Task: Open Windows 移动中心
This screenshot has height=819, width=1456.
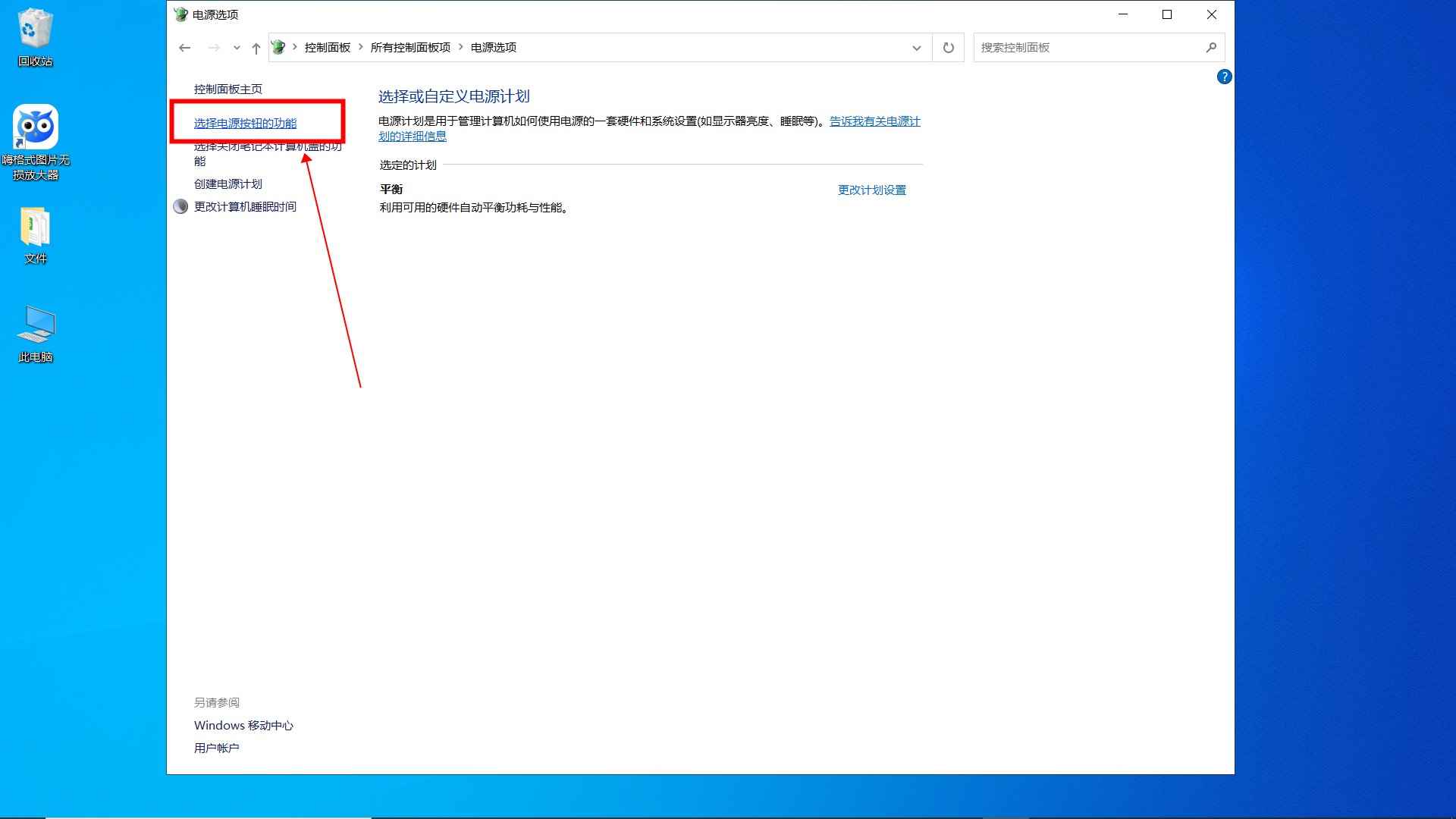Action: point(243,725)
